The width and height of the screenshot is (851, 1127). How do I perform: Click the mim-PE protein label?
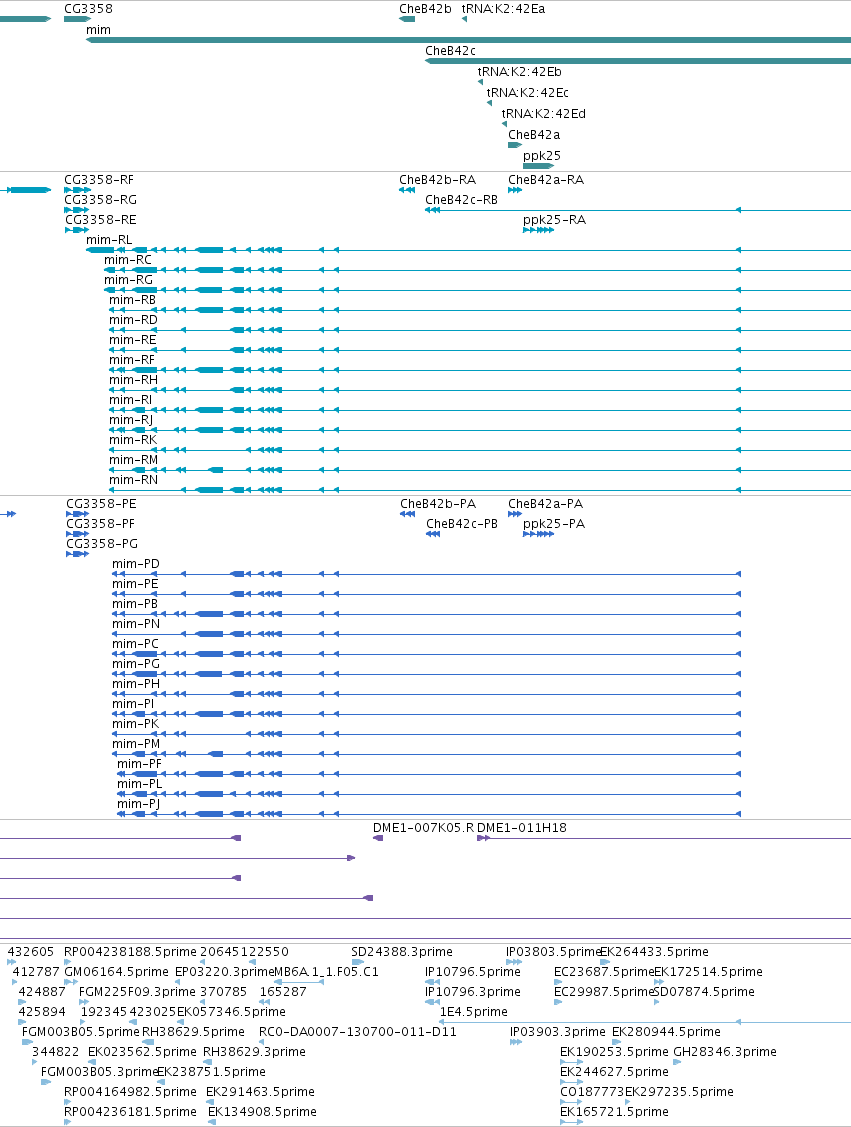click(135, 584)
